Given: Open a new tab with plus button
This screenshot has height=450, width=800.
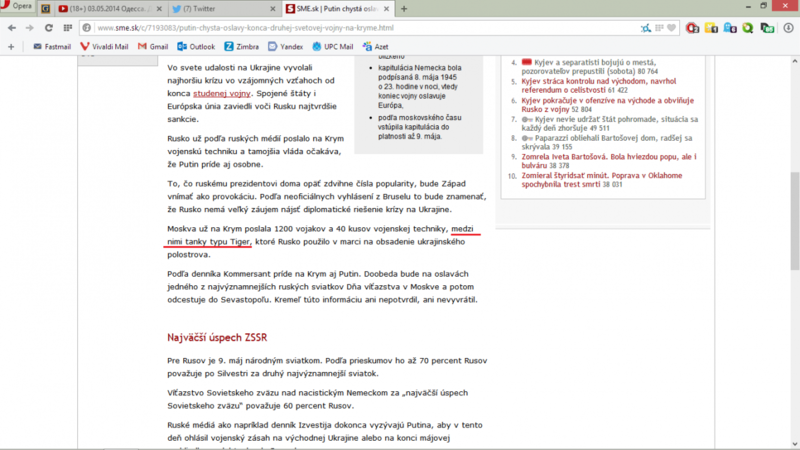Looking at the screenshot, I should [404, 9].
